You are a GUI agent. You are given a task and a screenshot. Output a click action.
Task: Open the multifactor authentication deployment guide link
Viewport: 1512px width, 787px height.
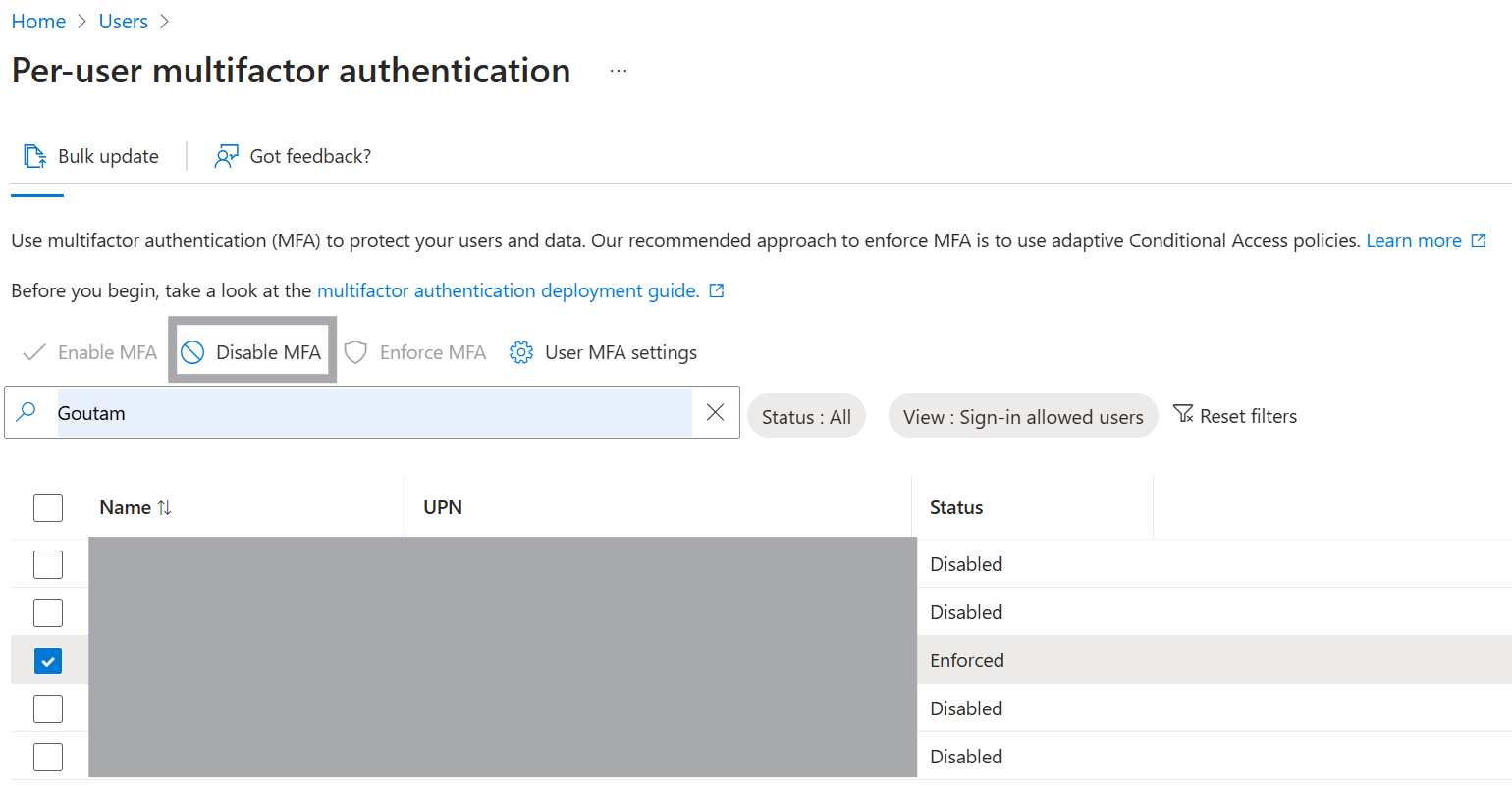[x=508, y=290]
